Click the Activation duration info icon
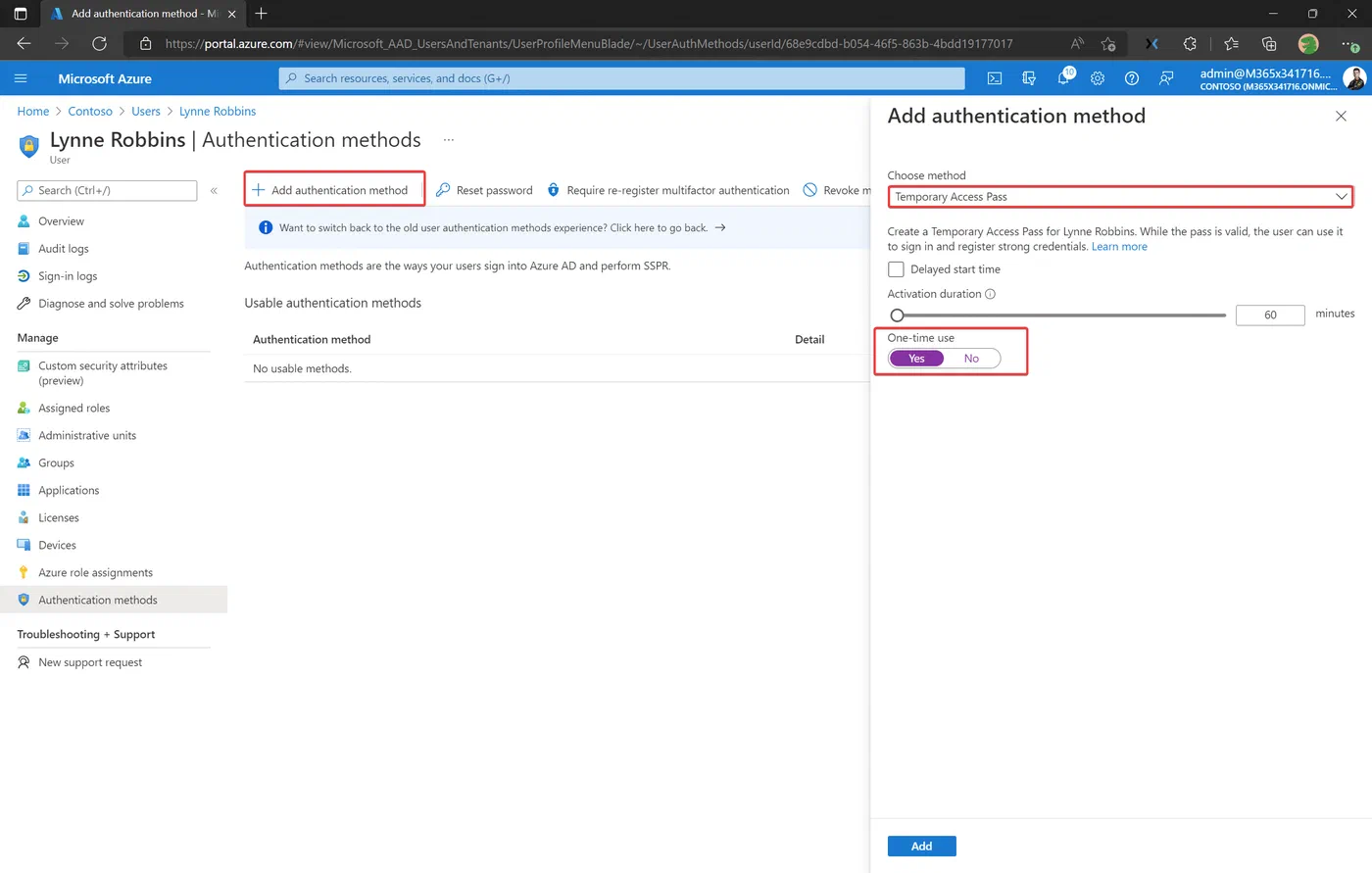1372x873 pixels. pos(990,294)
